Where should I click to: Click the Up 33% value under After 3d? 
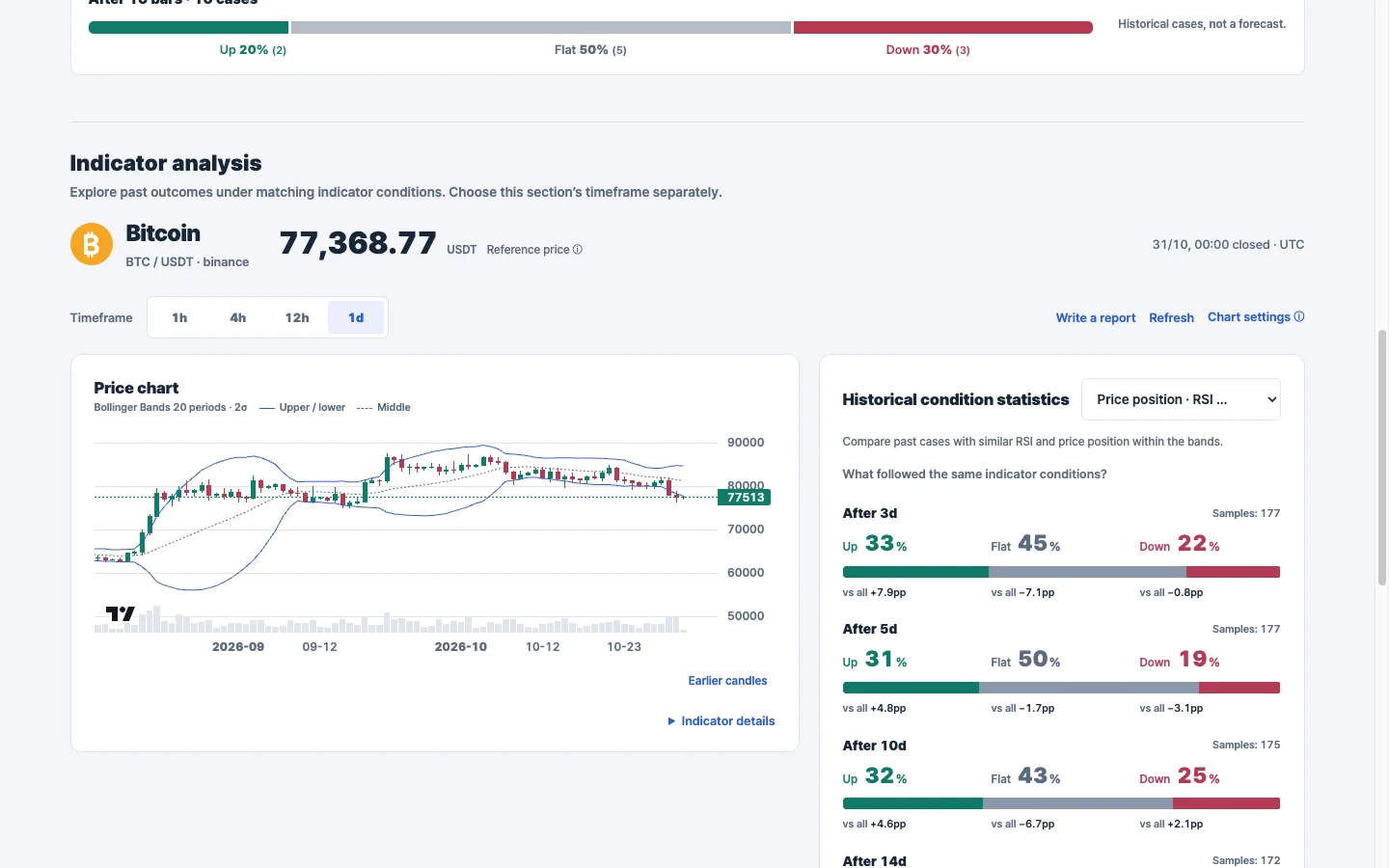tap(875, 544)
